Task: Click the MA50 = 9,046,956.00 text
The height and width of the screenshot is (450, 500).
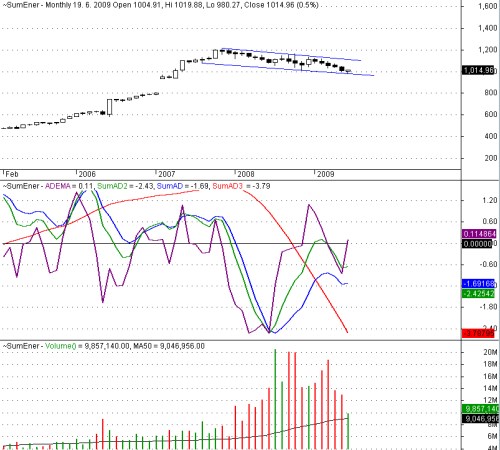Action: coord(169,346)
